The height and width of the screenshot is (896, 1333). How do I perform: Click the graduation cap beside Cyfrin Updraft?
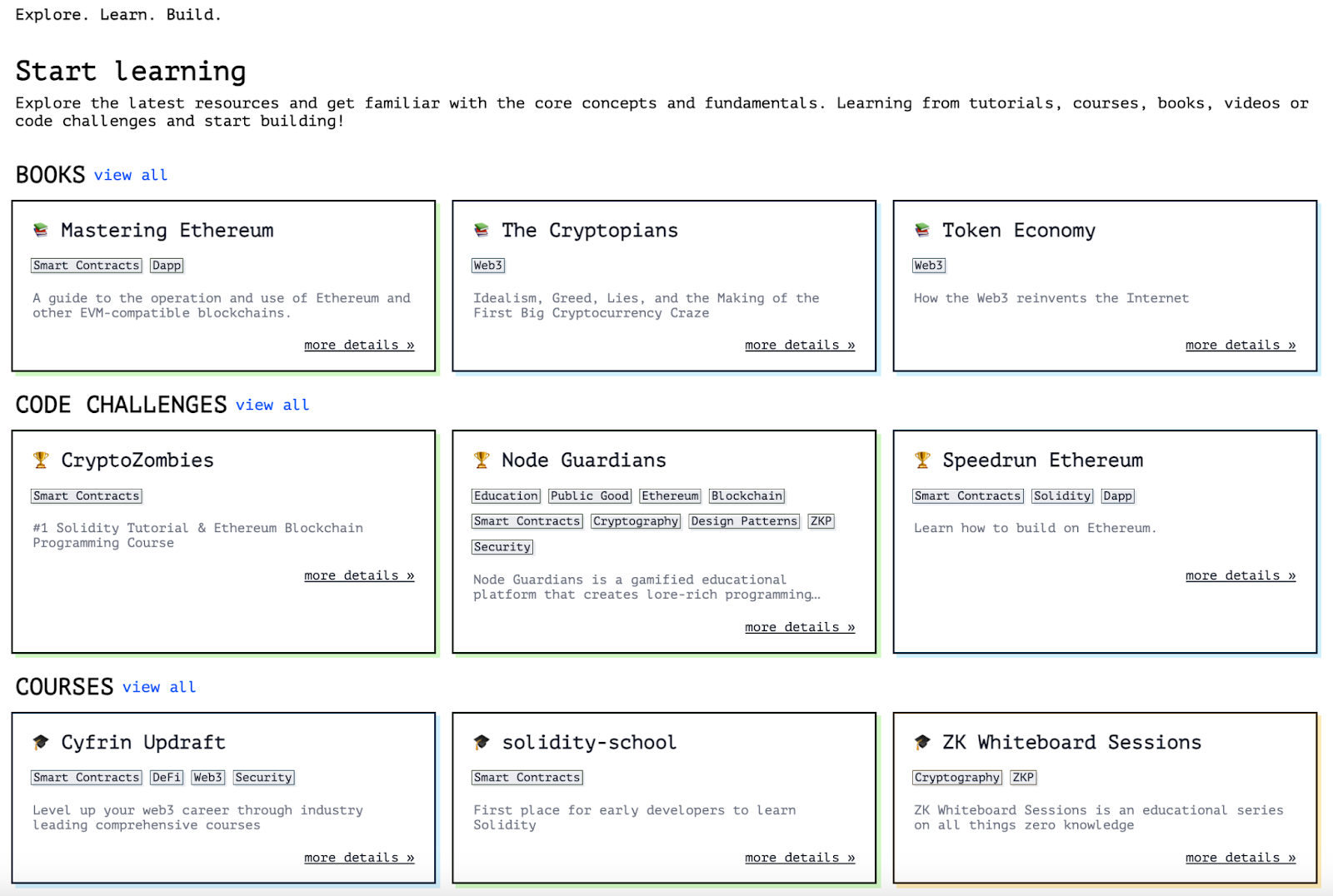[x=40, y=742]
